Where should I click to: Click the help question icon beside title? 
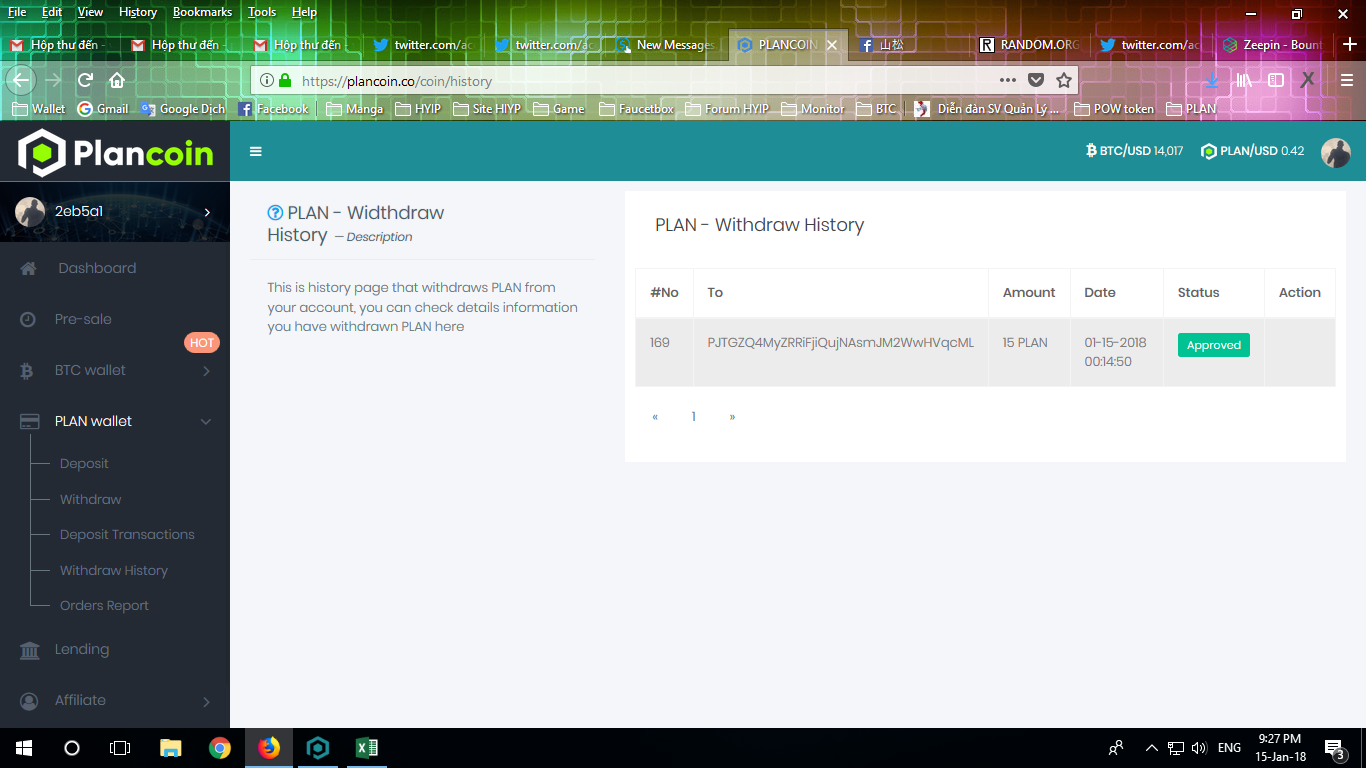pos(275,212)
